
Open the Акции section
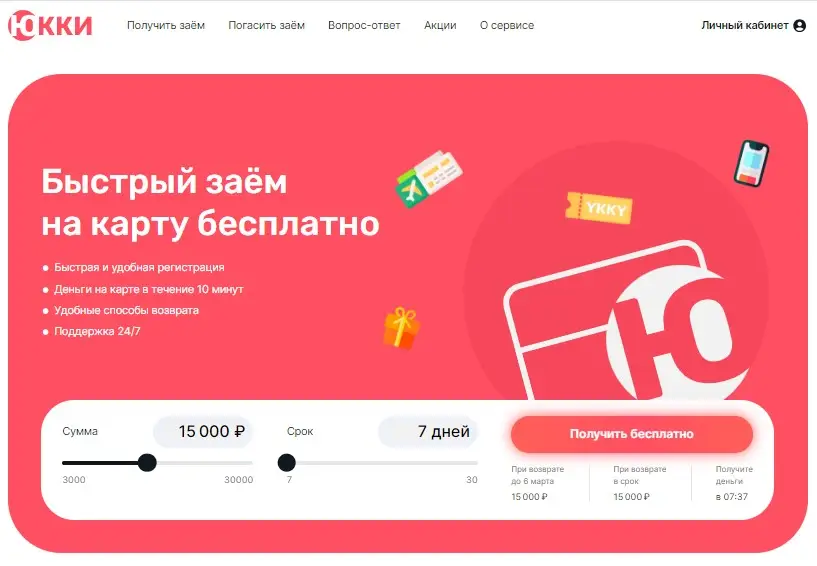(440, 26)
